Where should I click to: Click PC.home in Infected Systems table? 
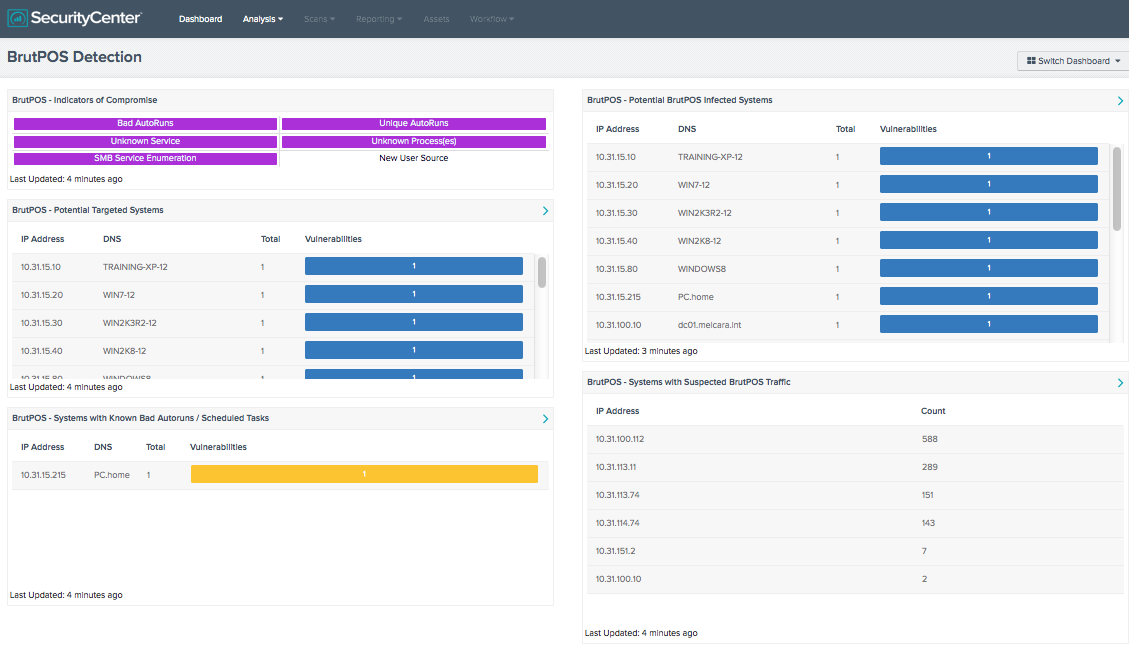point(696,297)
